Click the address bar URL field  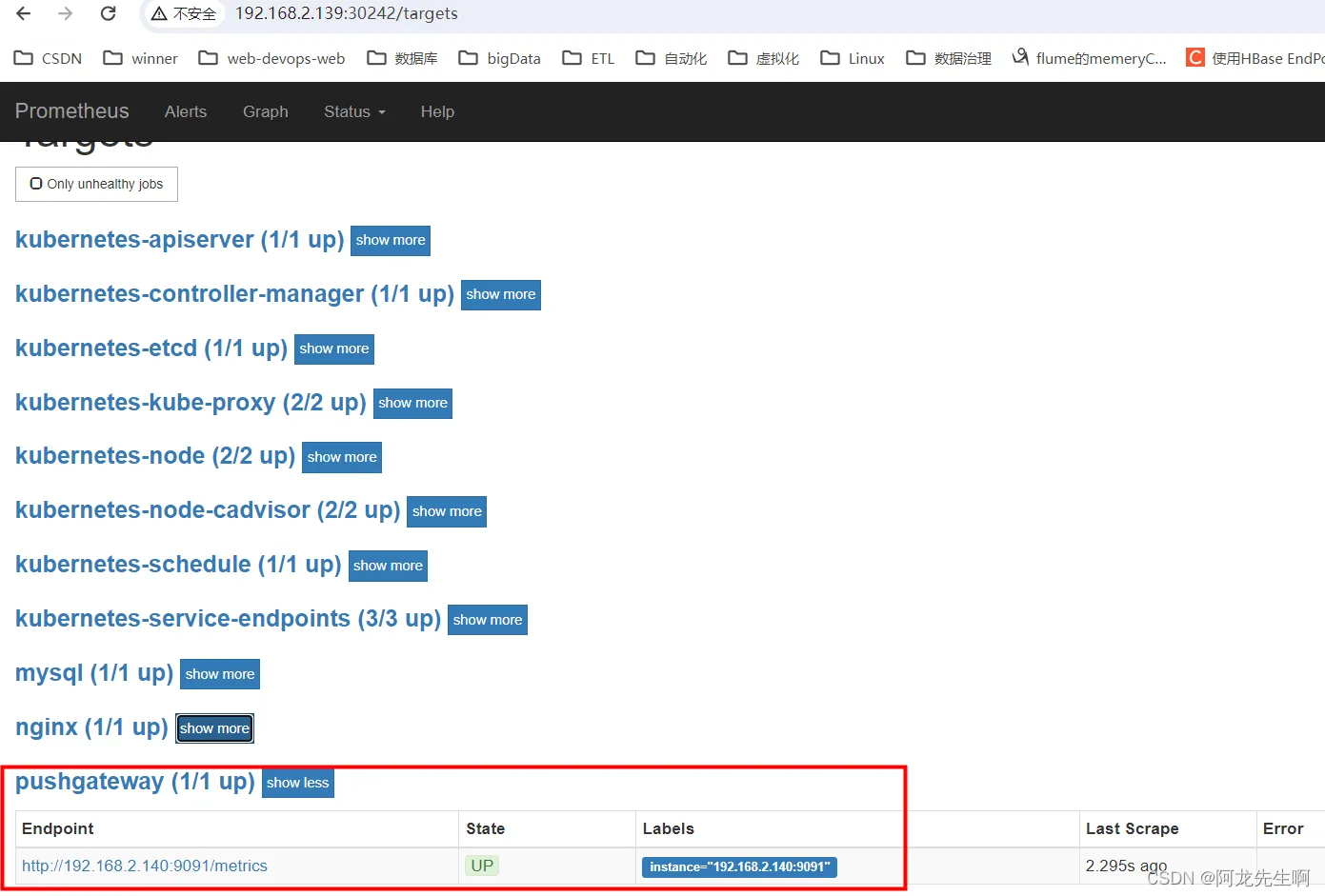tap(347, 13)
